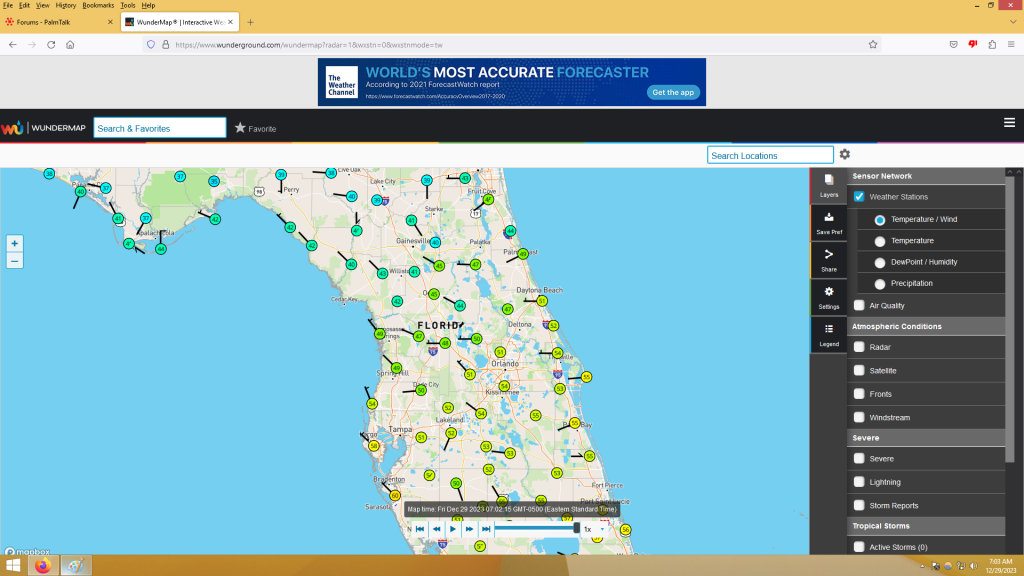Enable the Fronts layer checkbox
This screenshot has height=576, width=1024.
pos(859,394)
